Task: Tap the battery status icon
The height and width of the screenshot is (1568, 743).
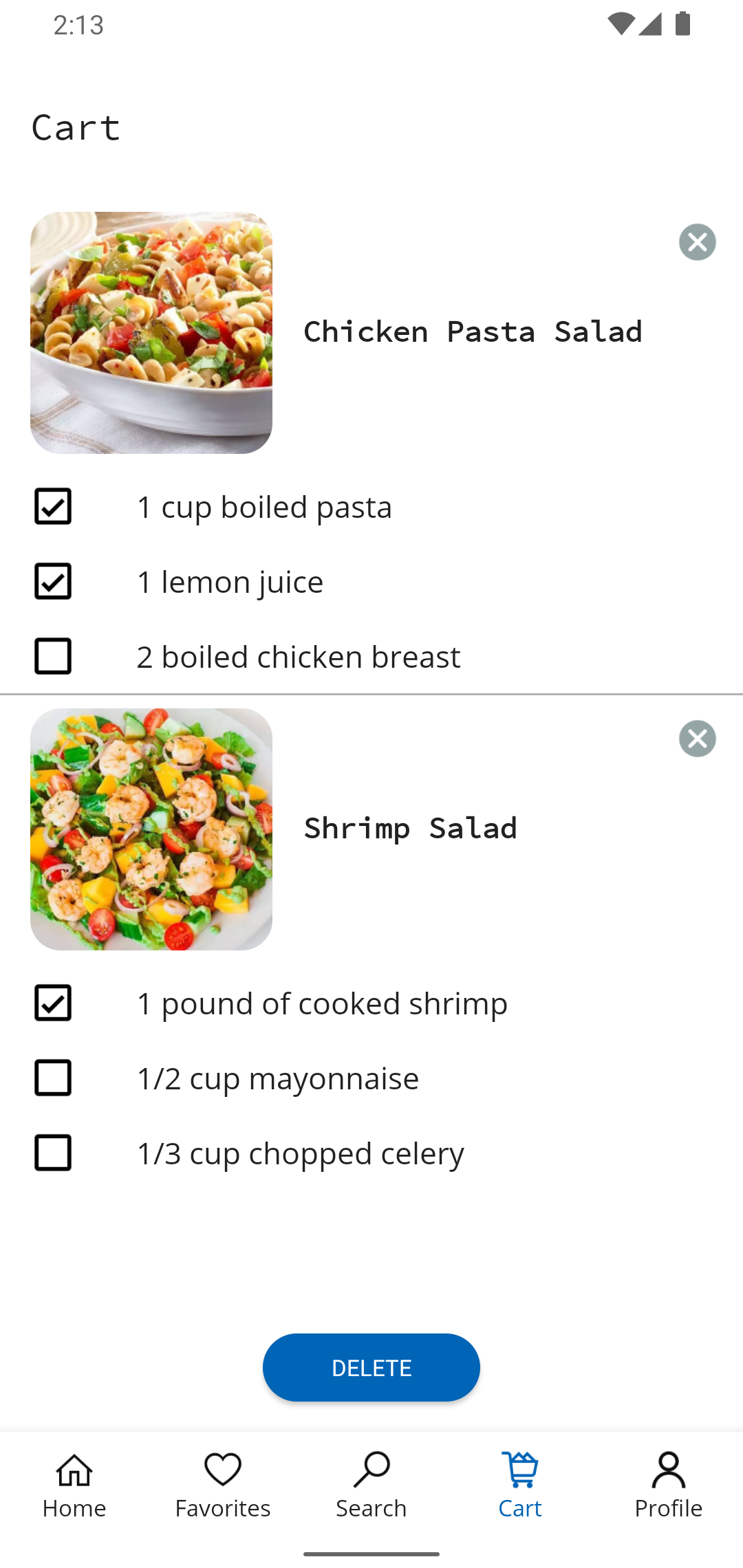Action: click(x=682, y=24)
